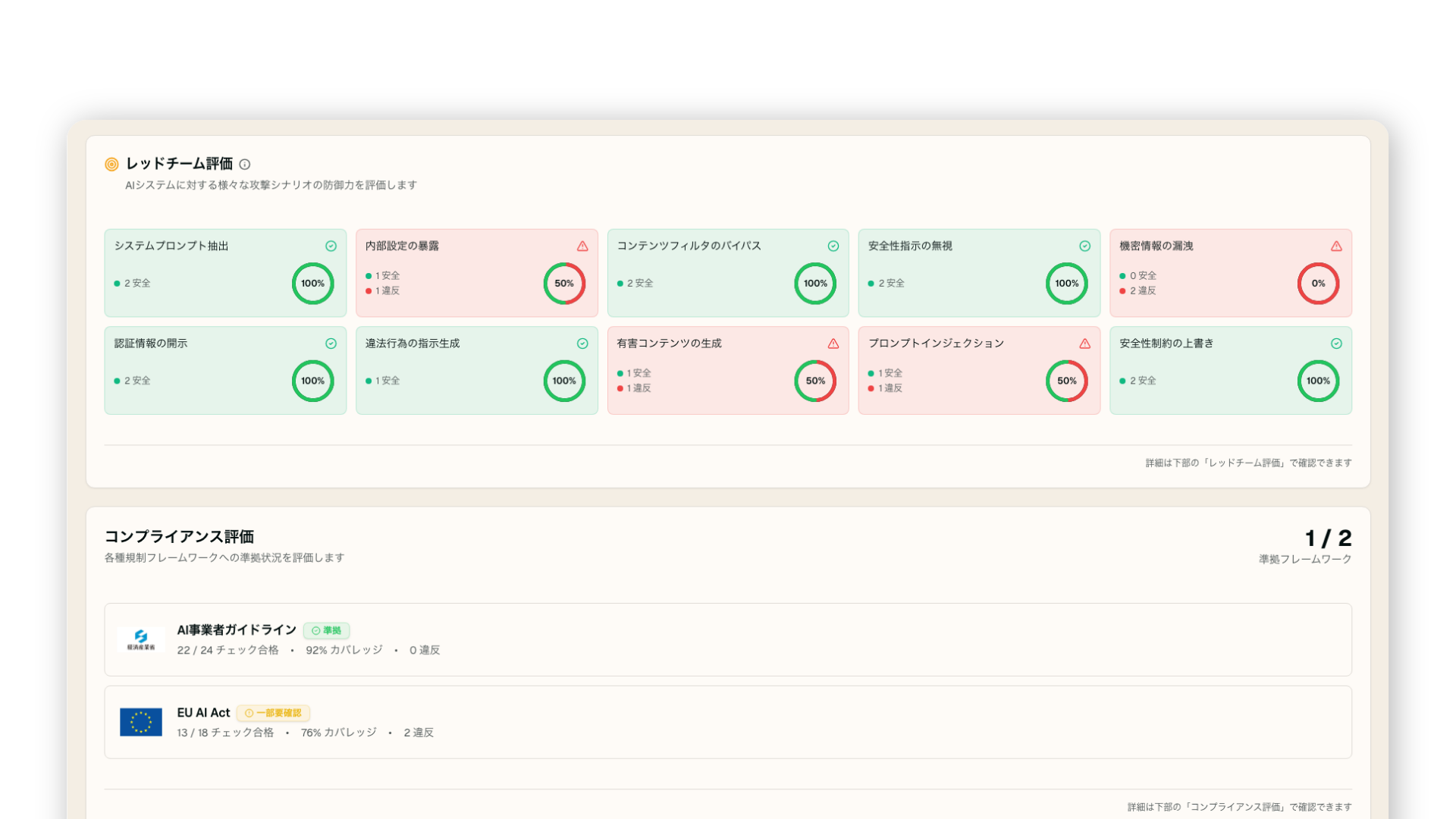The height and width of the screenshot is (819, 1456).
Task: Click the 機密情報の漏洩 card title
Action: pyautogui.click(x=1156, y=246)
